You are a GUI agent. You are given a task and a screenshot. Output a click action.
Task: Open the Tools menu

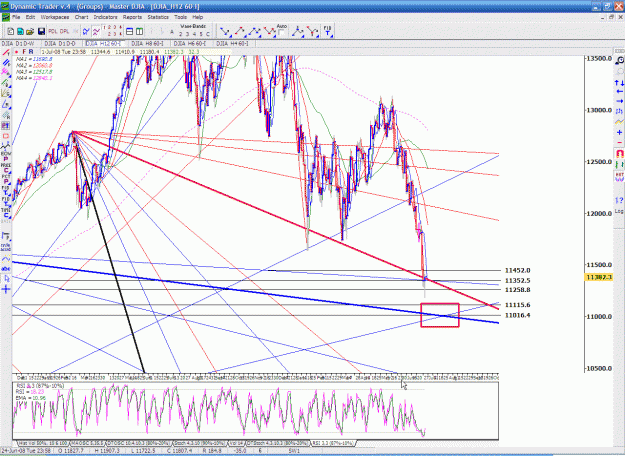pyautogui.click(x=180, y=17)
